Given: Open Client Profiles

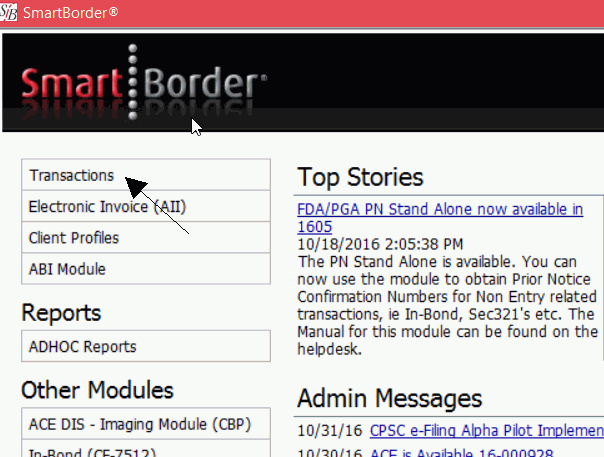Looking at the screenshot, I should pyautogui.click(x=146, y=237).
